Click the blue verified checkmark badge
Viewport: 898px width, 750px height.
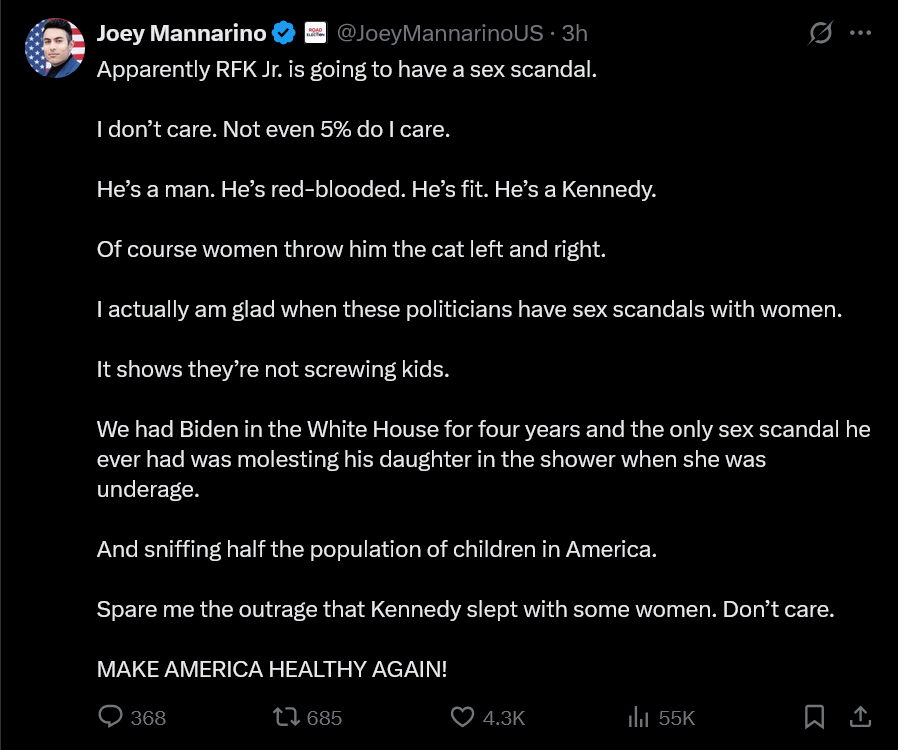[x=283, y=33]
